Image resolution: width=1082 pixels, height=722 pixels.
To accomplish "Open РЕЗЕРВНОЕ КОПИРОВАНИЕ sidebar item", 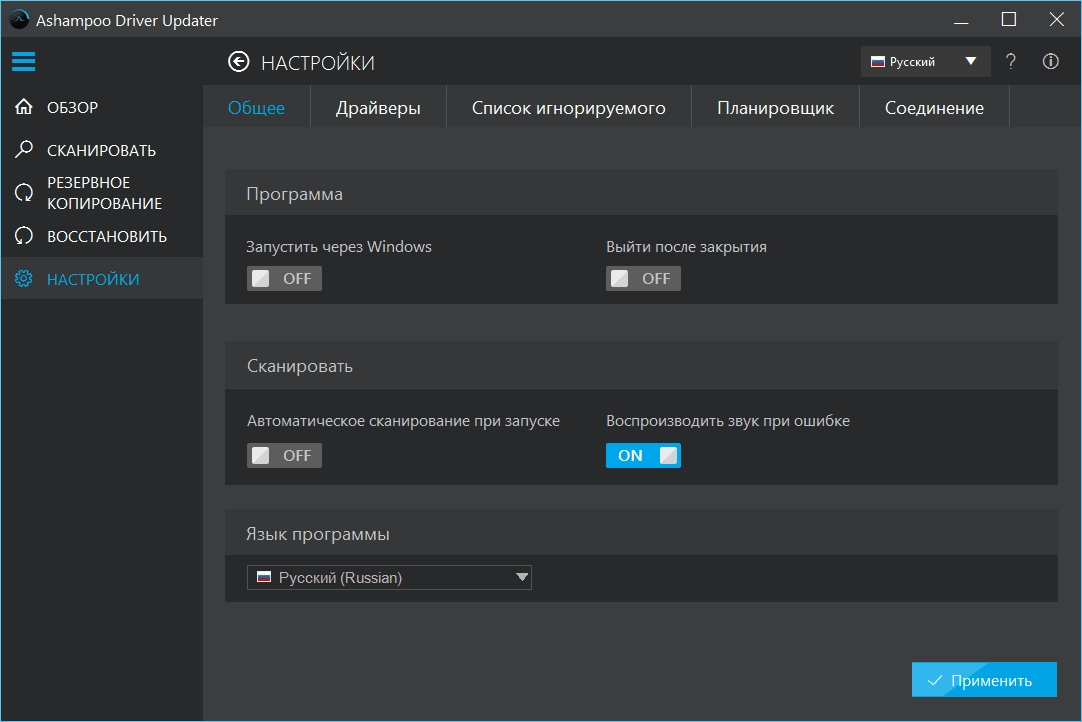I will (102, 193).
